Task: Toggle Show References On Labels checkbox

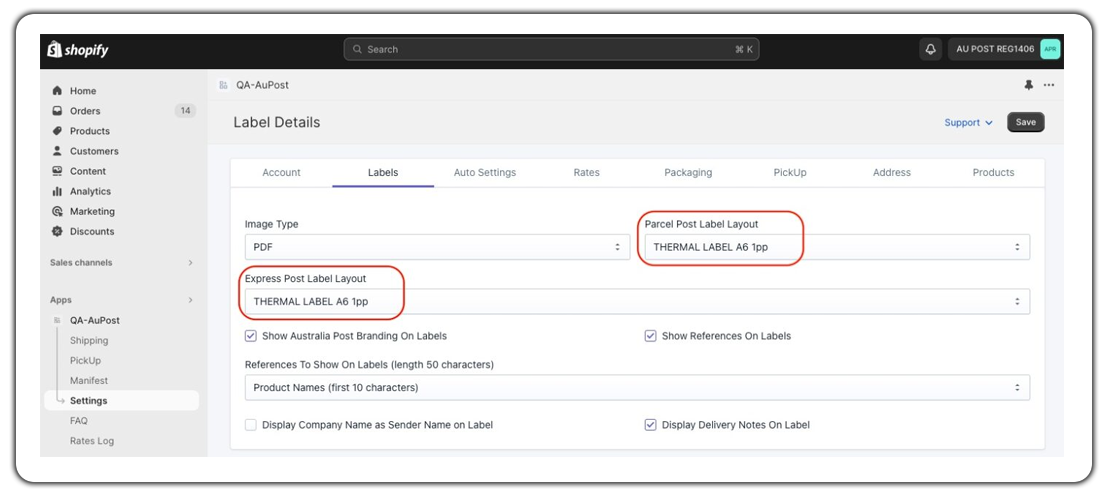Action: click(650, 336)
